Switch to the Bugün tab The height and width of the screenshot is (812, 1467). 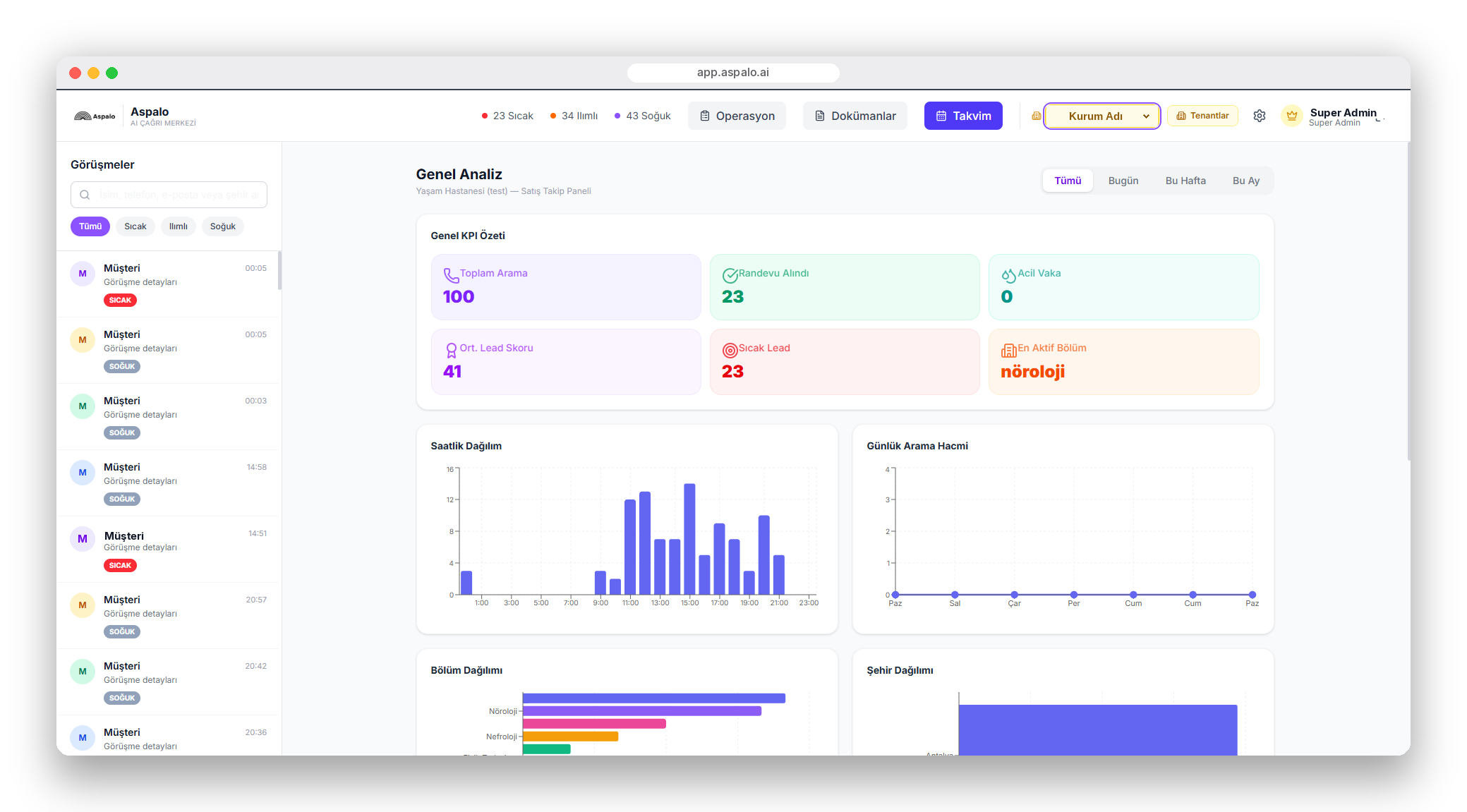click(1123, 181)
